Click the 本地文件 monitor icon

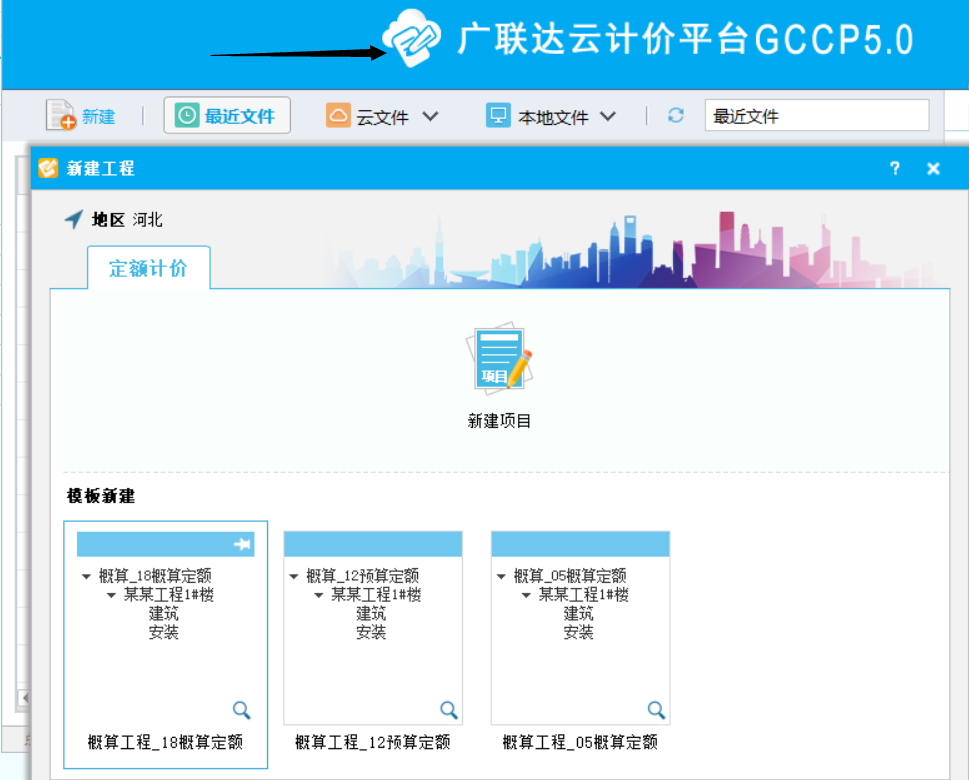[x=497, y=116]
